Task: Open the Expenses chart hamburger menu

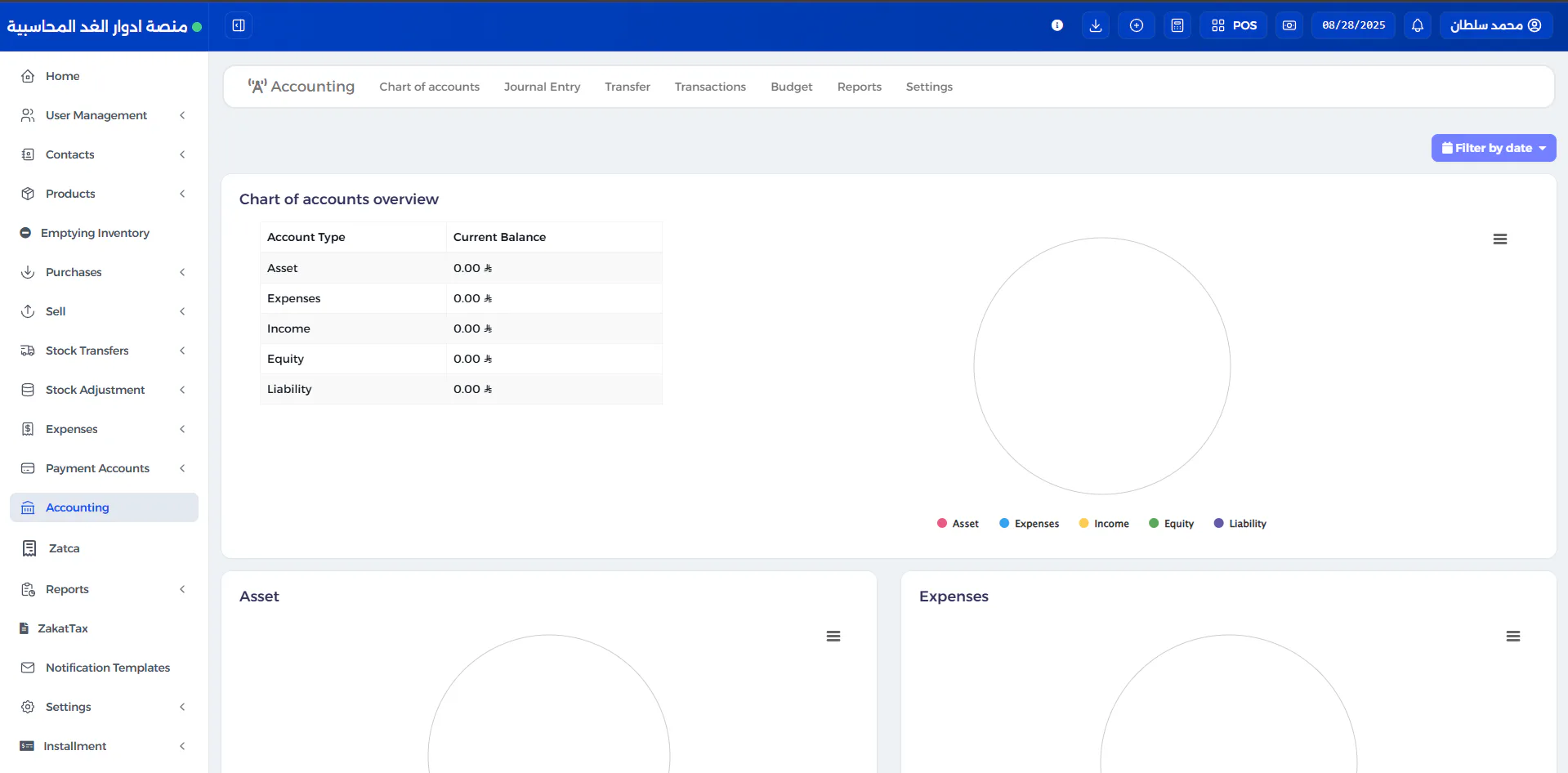Action: point(1513,637)
